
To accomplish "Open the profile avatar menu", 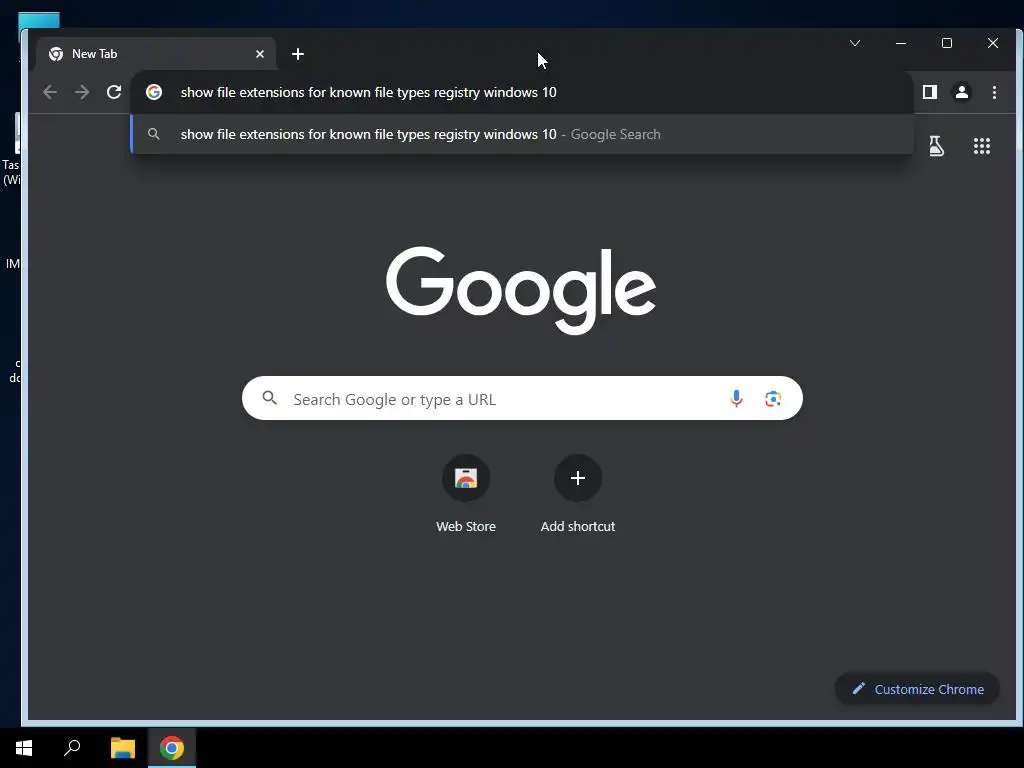I will tap(962, 92).
